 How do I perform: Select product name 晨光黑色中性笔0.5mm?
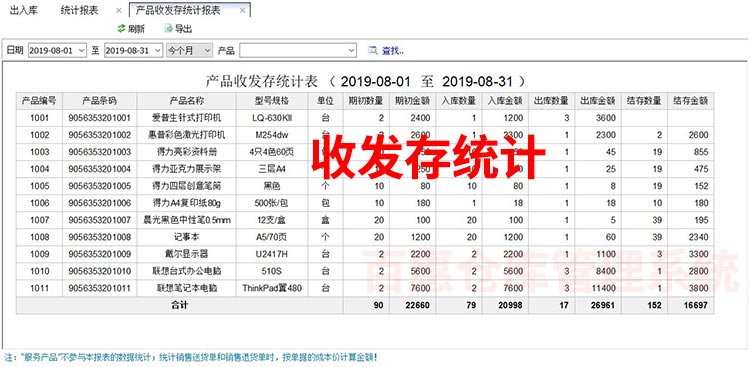[x=187, y=220]
